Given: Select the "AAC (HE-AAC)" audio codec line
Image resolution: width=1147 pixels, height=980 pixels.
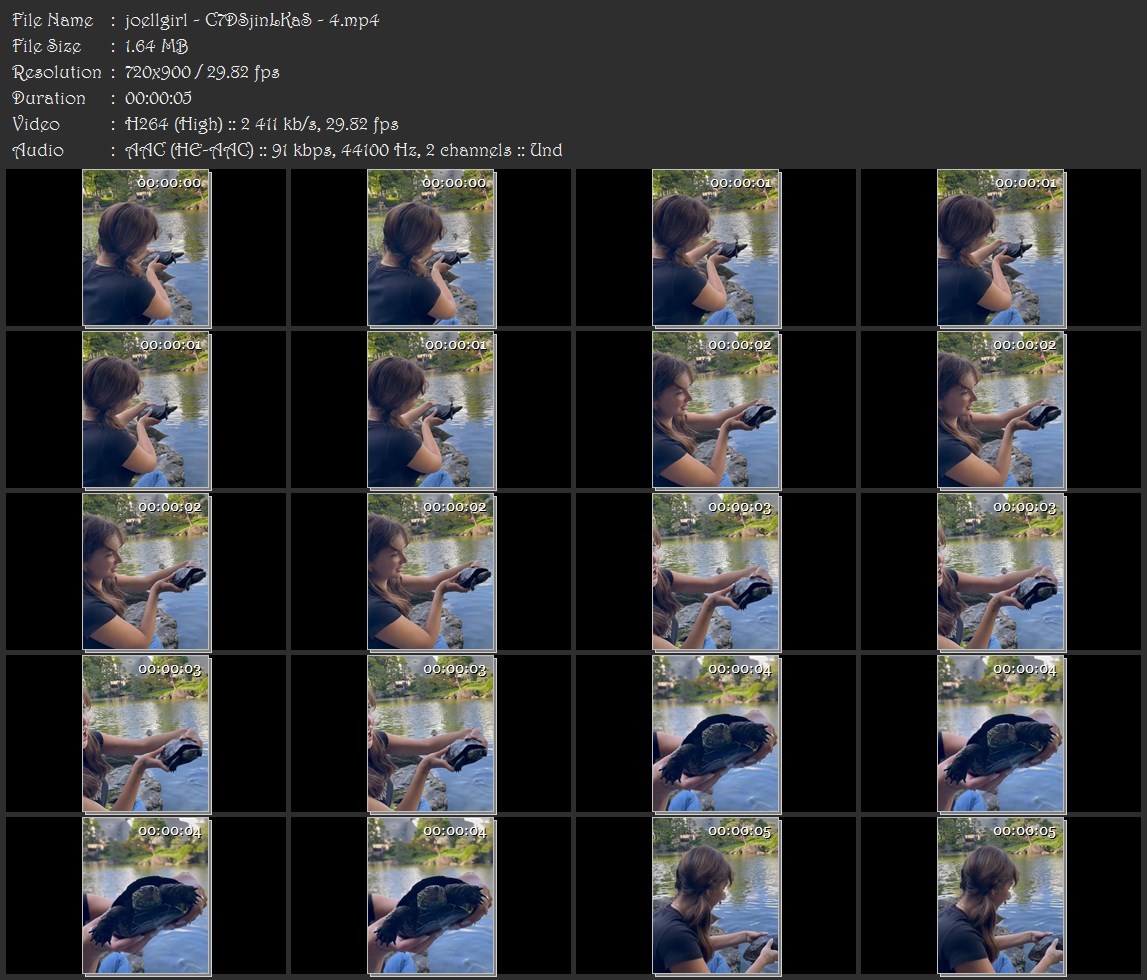Looking at the screenshot, I should (x=344, y=151).
